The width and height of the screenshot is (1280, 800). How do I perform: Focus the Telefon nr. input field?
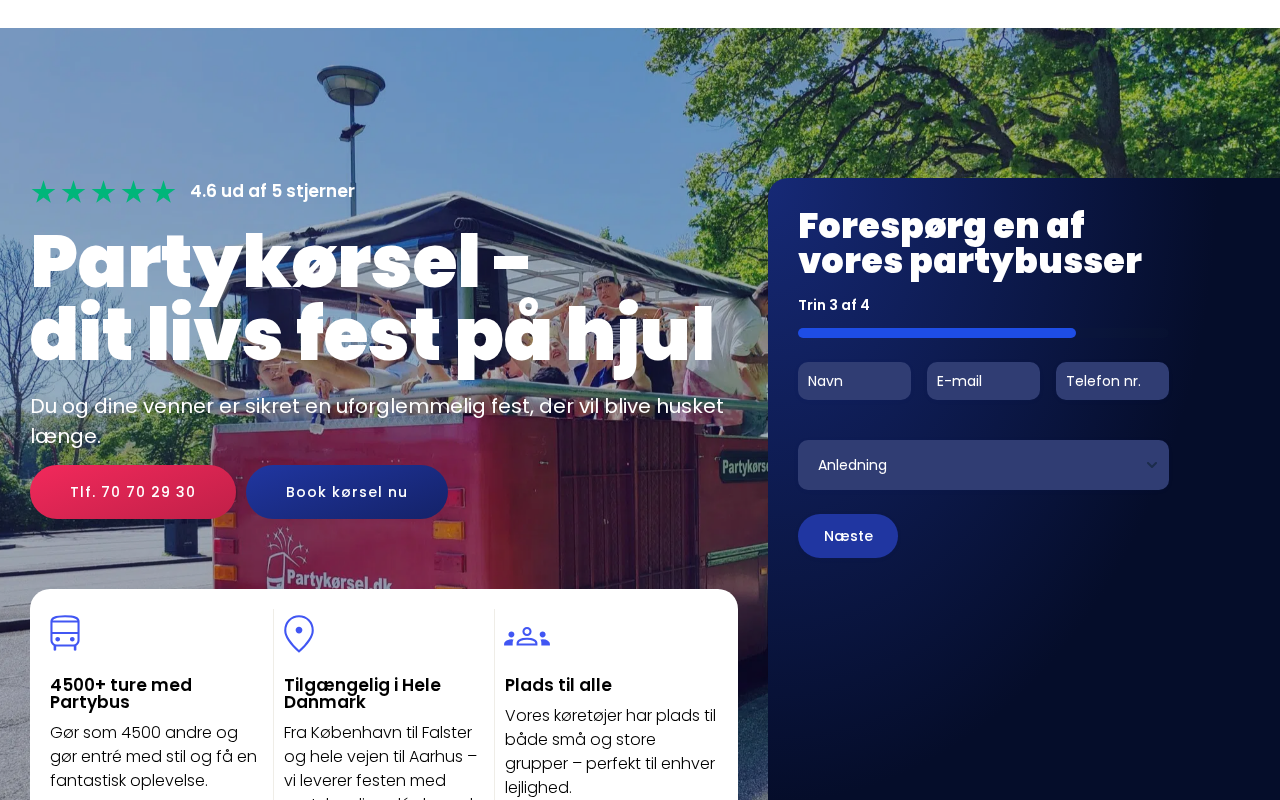click(1112, 381)
